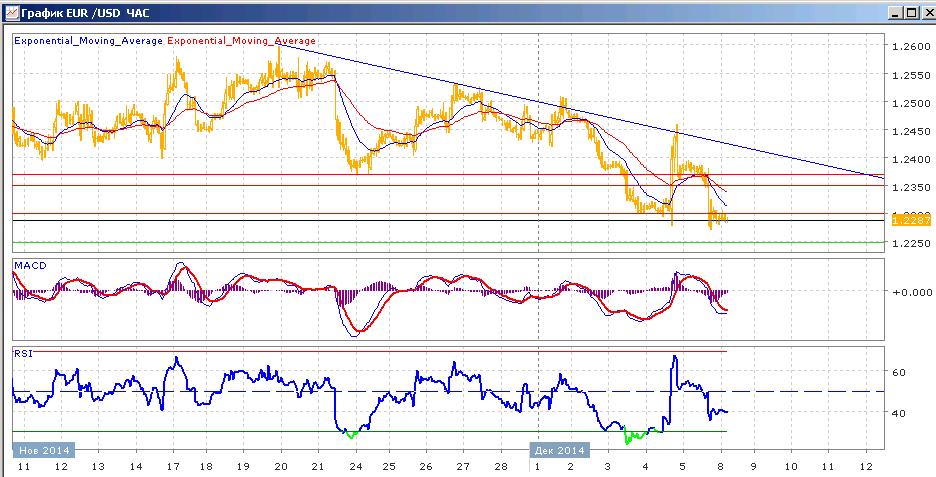Click the date 17 on time axis
This screenshot has height=477, width=936.
coord(173,466)
